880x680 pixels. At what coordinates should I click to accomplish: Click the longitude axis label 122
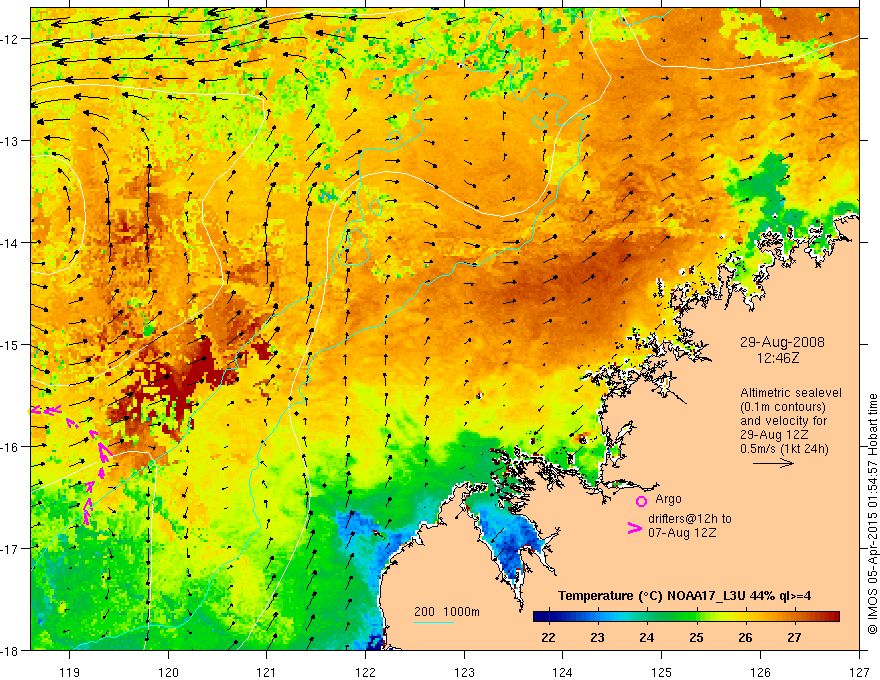[x=365, y=672]
